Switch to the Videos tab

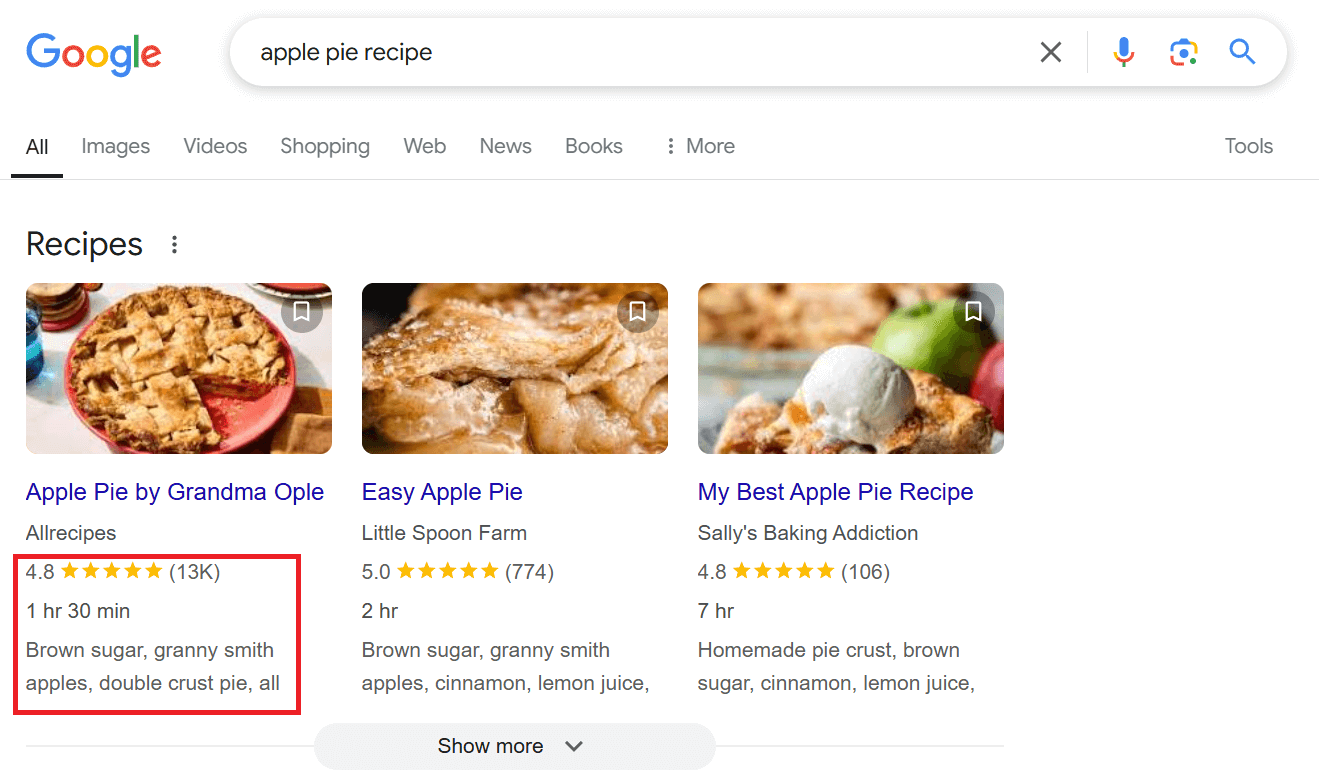[215, 146]
